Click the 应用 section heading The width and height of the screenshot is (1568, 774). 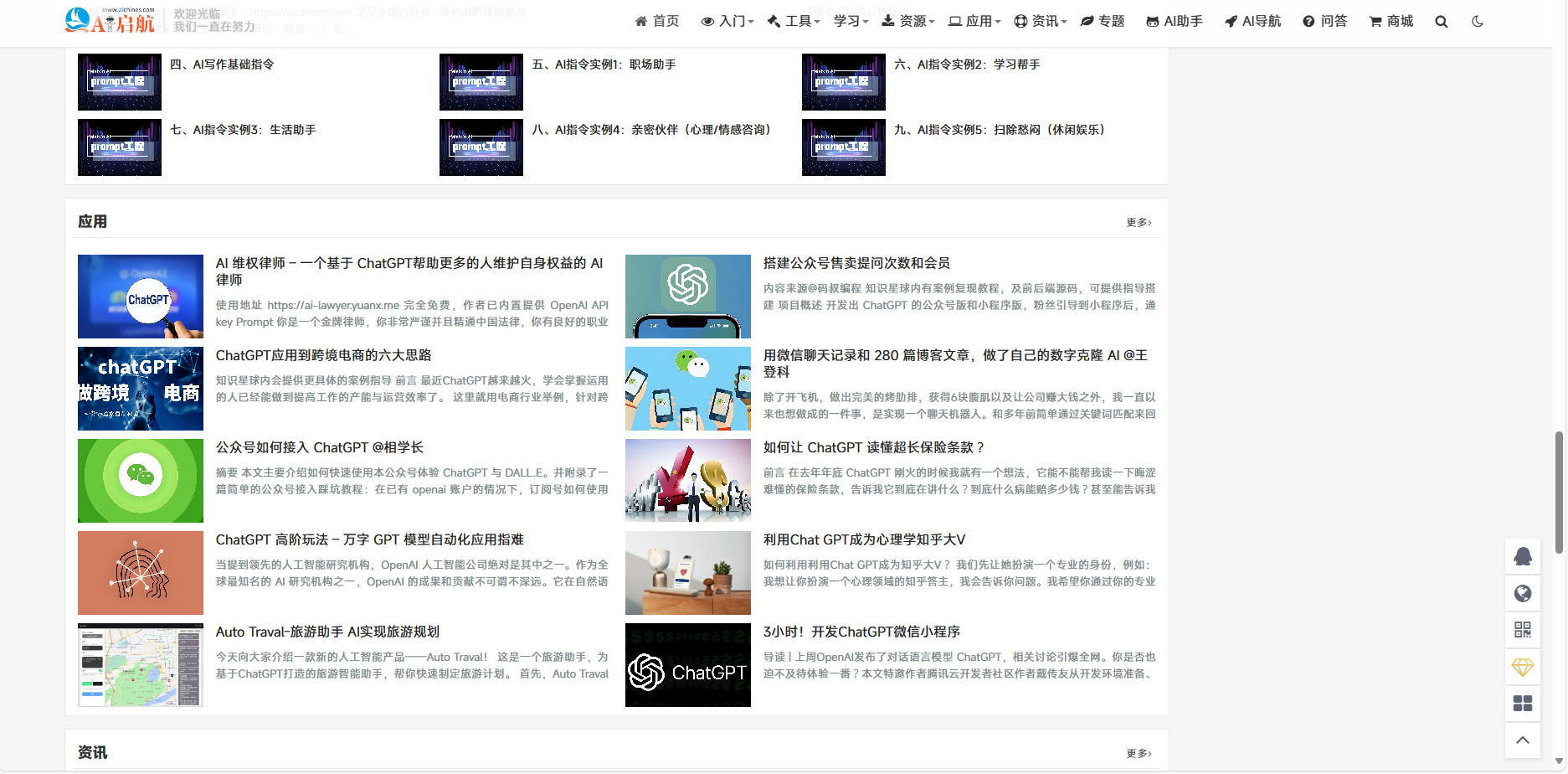[92, 222]
